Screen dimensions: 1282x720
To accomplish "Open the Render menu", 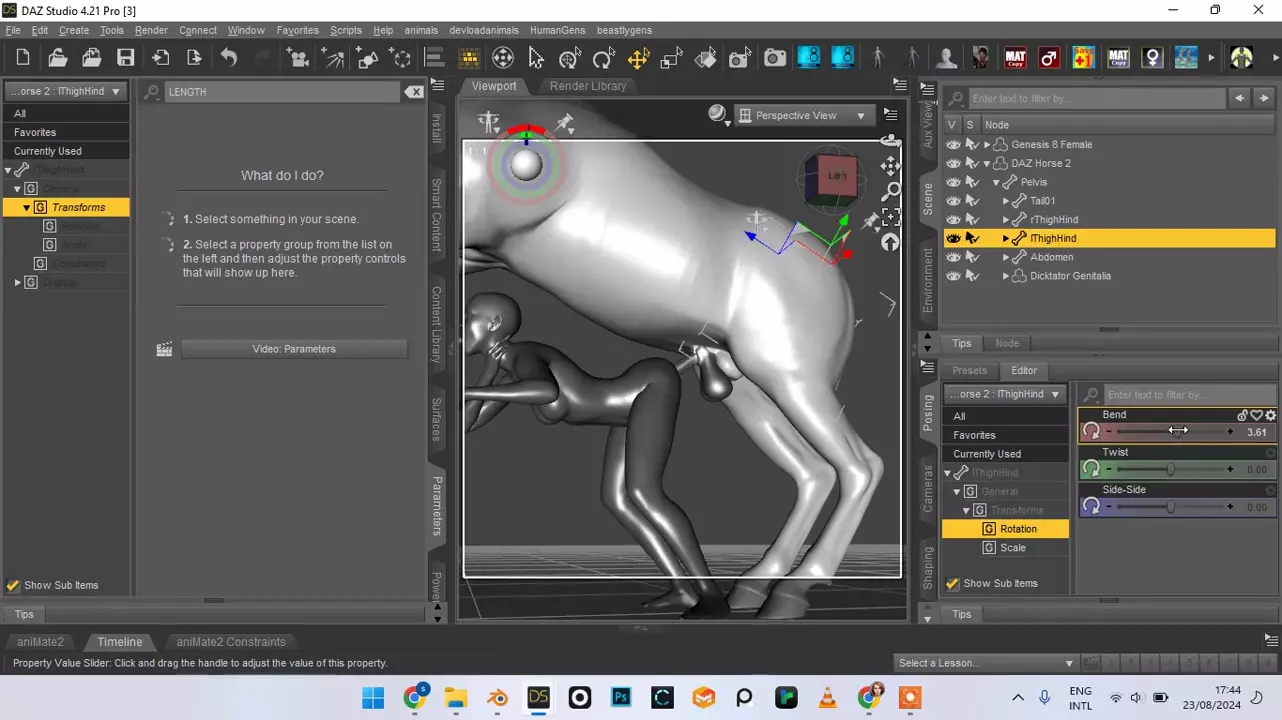I will [x=151, y=31].
